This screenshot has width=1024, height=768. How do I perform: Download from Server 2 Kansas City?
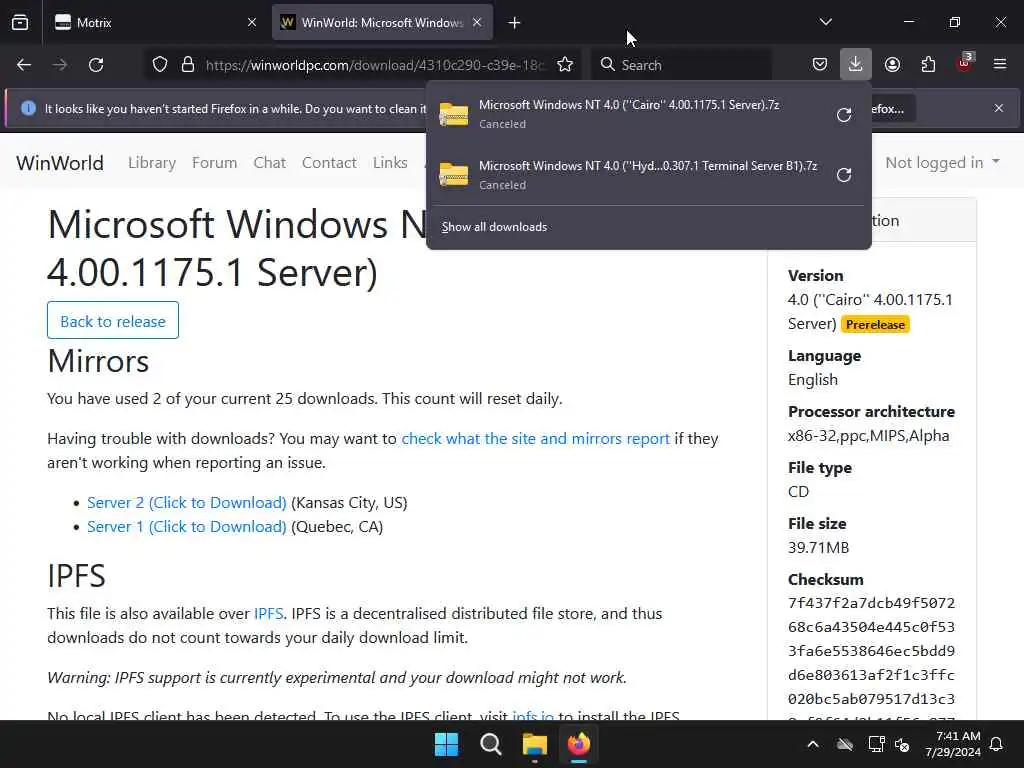tap(187, 502)
